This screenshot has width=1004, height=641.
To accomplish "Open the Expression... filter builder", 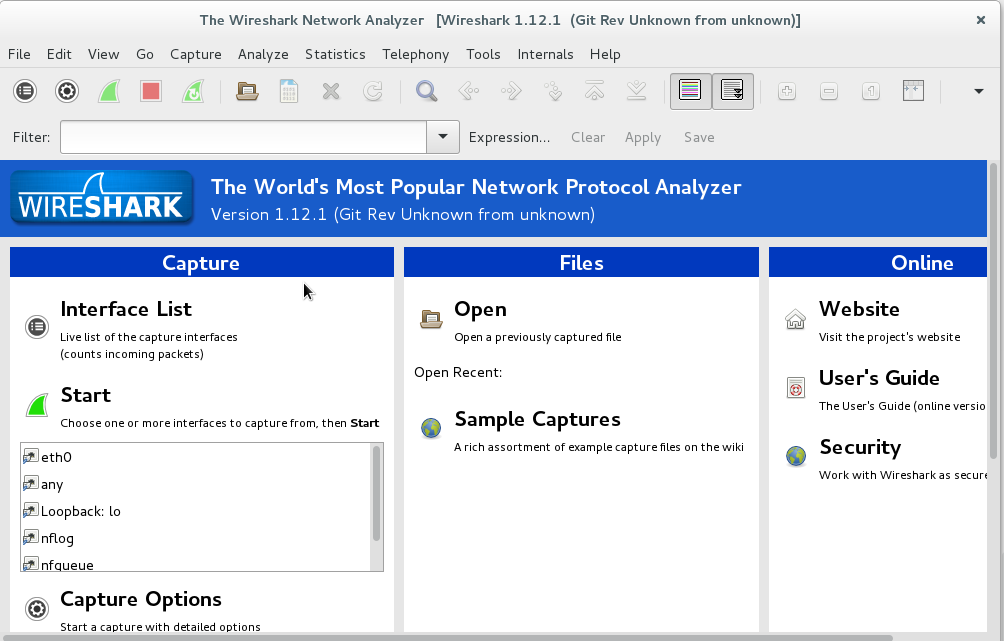I will point(509,137).
